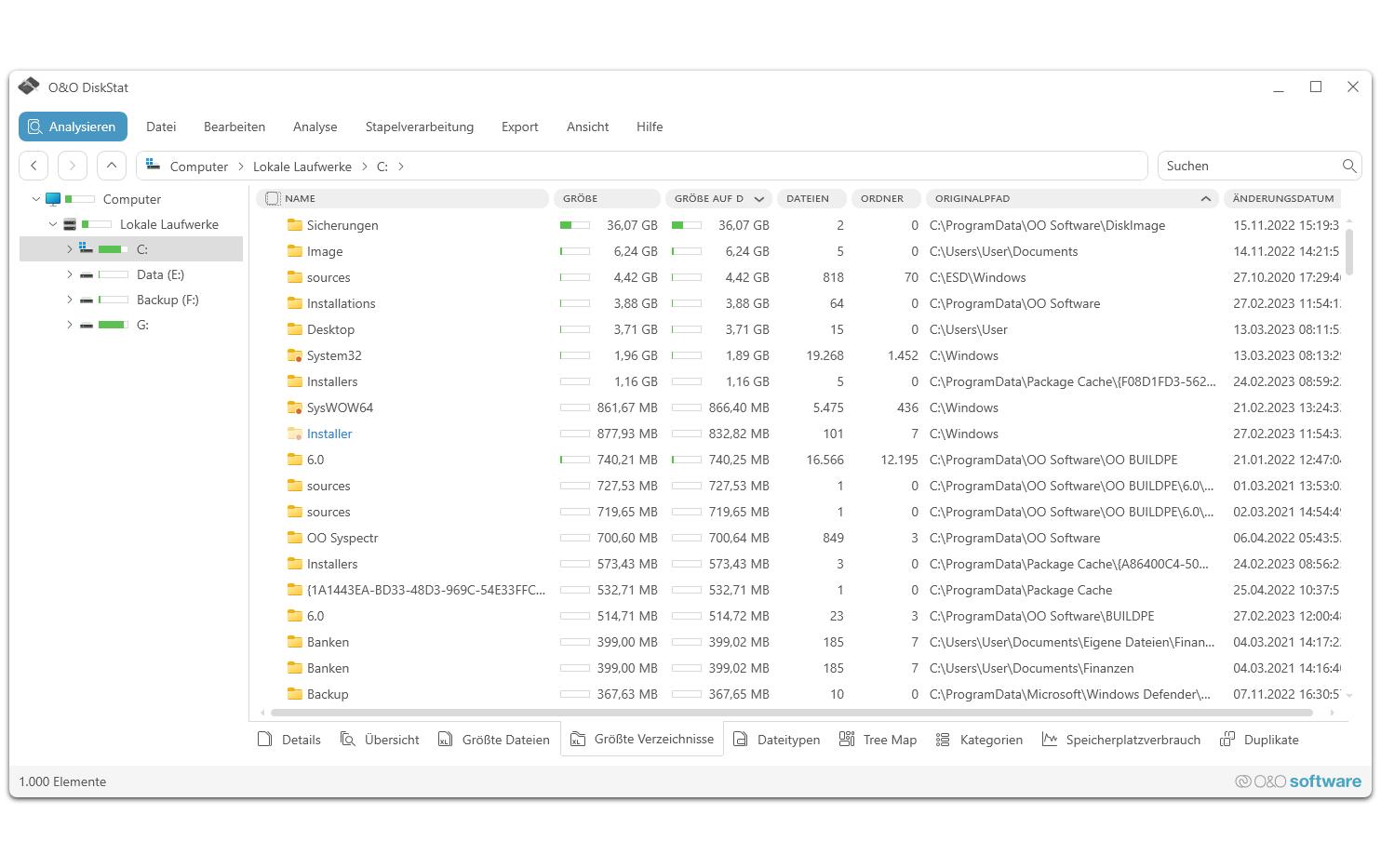Click the SysWOW64 folder icon
This screenshot has width=1381, height=868.
click(x=295, y=407)
